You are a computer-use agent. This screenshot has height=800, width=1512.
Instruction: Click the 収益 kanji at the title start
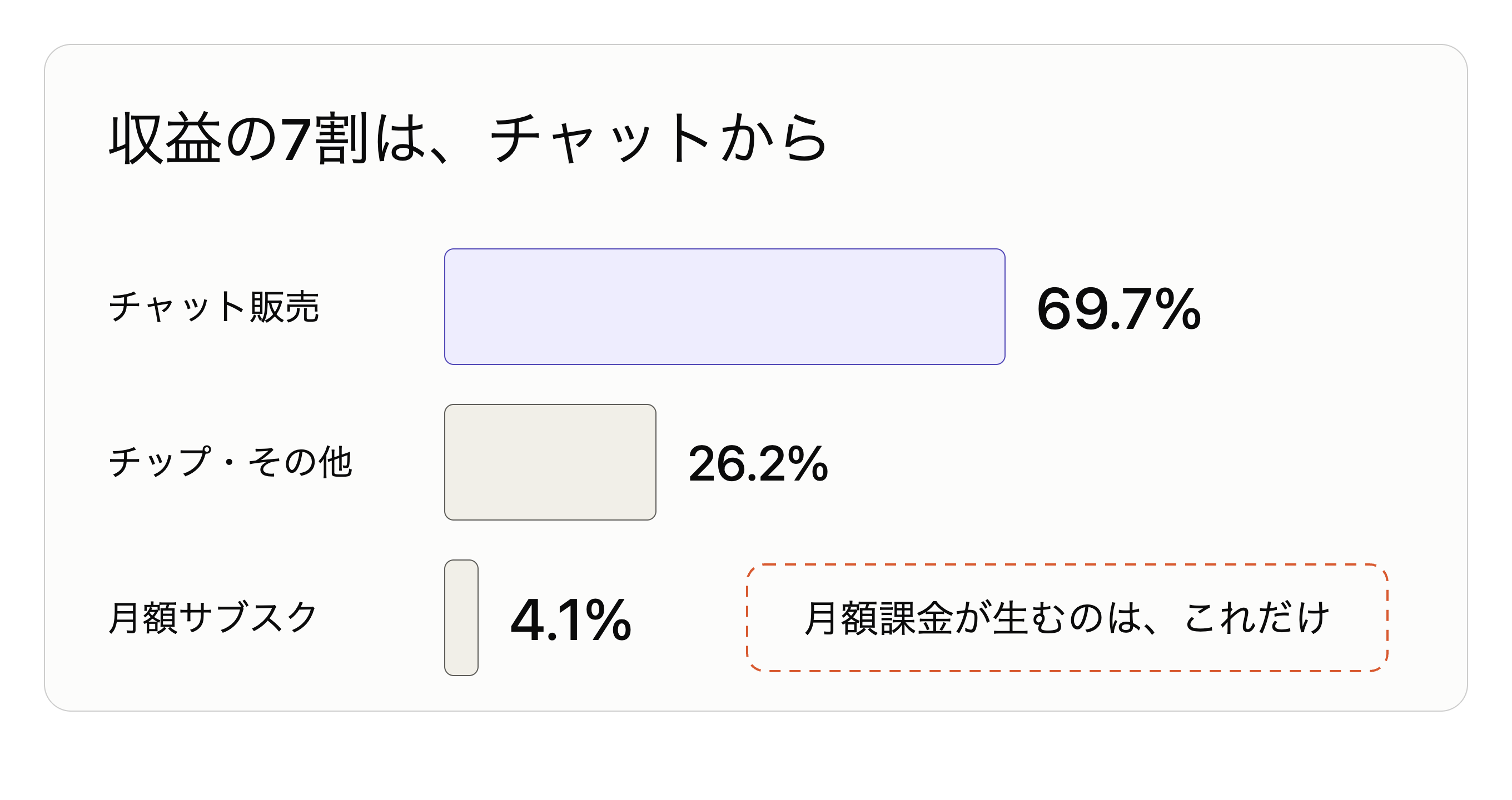point(165,138)
